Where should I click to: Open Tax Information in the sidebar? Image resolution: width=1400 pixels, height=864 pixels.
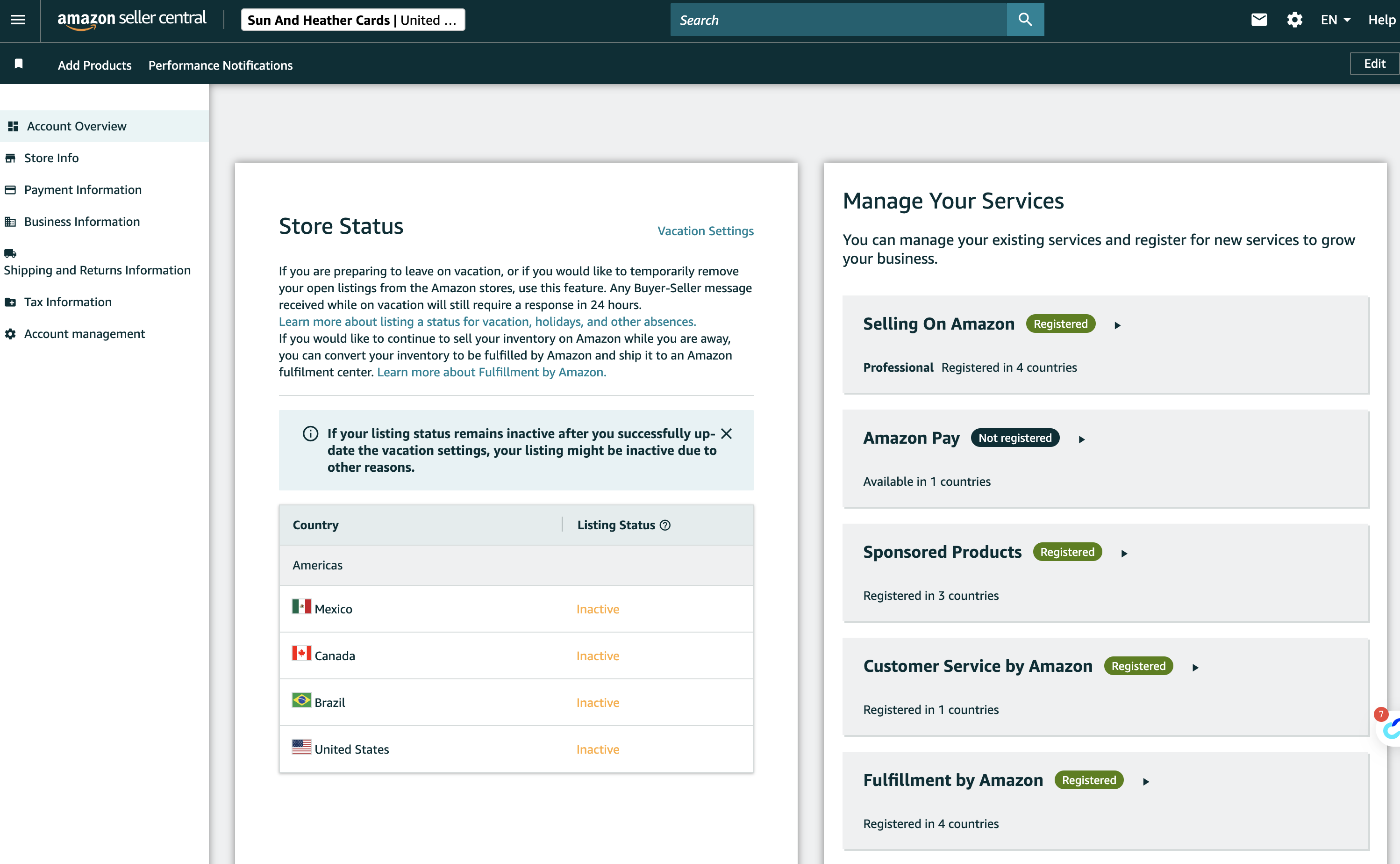[105, 302]
